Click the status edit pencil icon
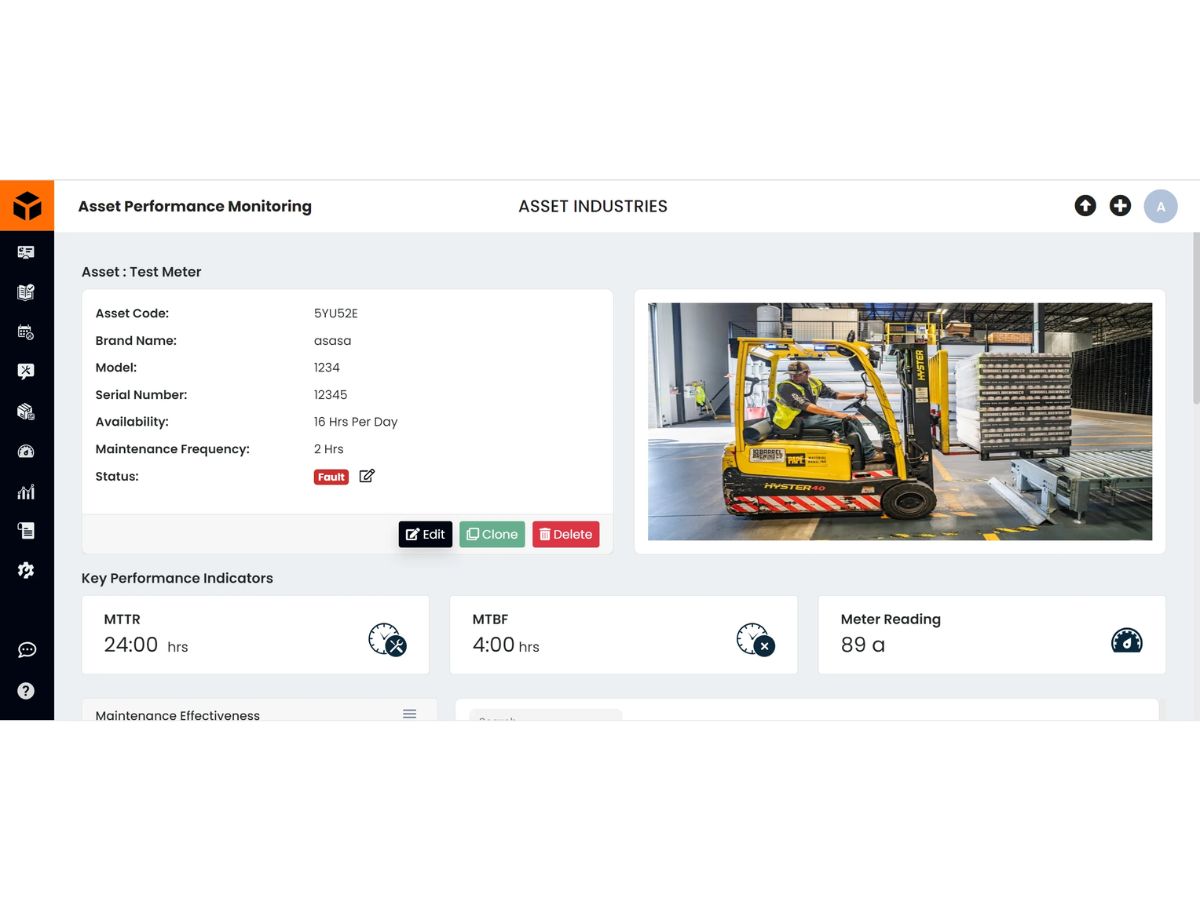This screenshot has height=900, width=1200. click(x=367, y=476)
